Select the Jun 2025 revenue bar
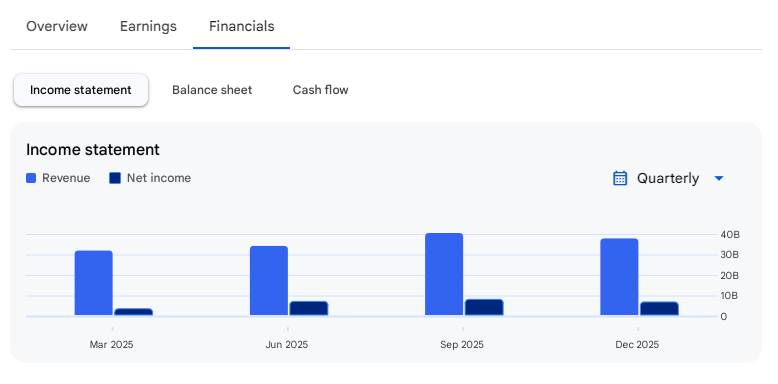Image resolution: width=778 pixels, height=384 pixels. tap(269, 280)
